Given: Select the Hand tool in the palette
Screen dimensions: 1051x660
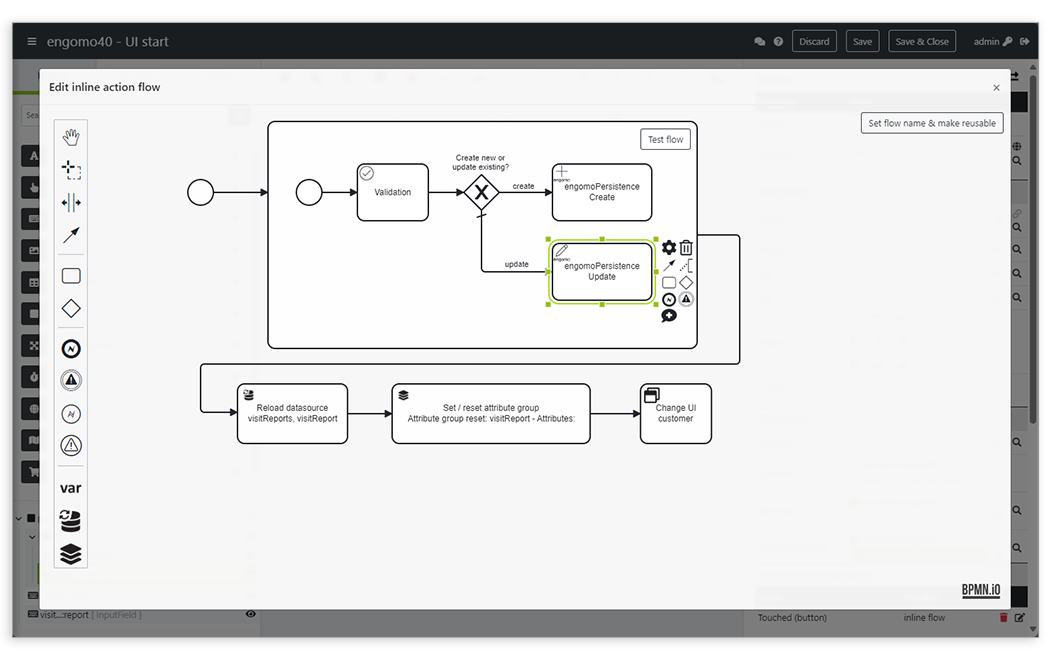Looking at the screenshot, I should tap(70, 136).
